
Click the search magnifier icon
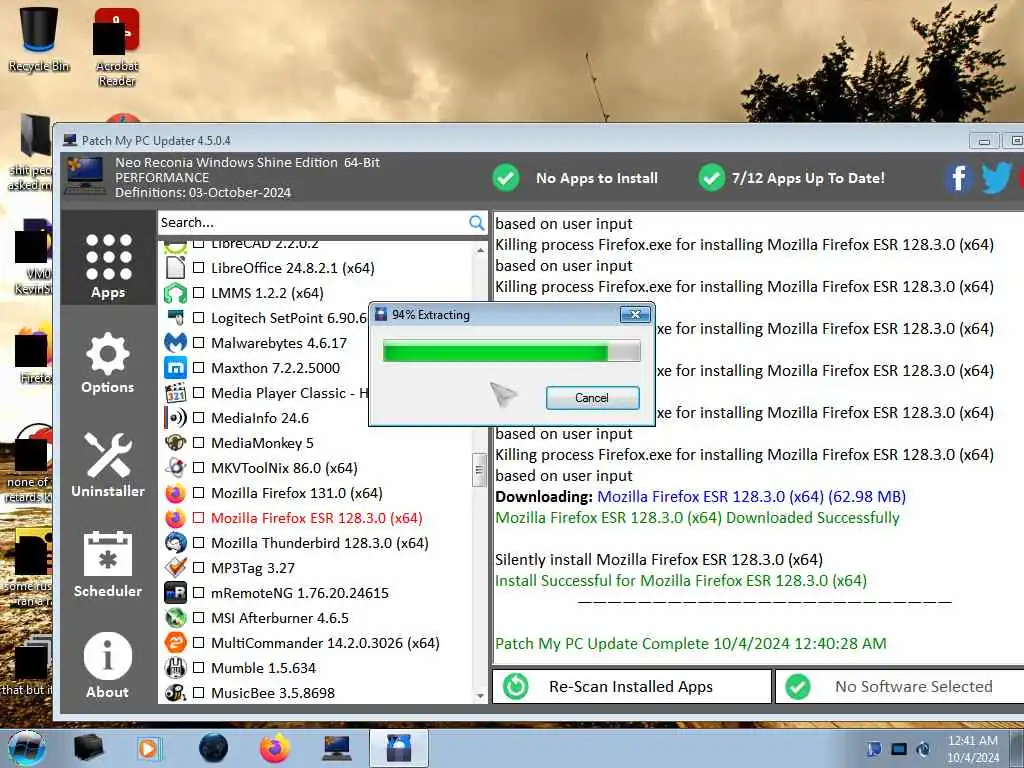point(477,223)
